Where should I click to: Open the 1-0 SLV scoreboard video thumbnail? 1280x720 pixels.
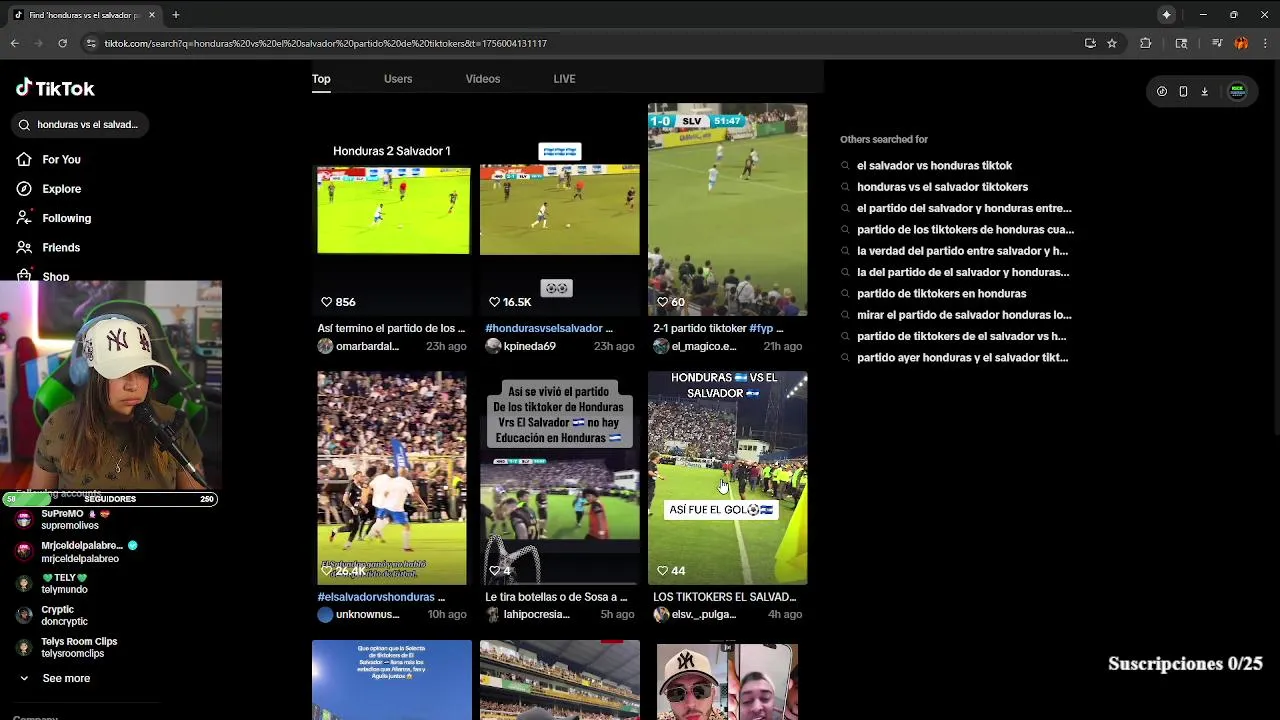[727, 209]
